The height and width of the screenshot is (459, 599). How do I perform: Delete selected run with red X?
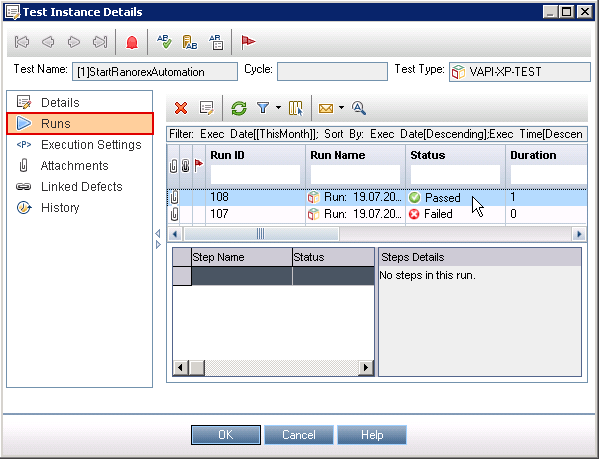(x=181, y=108)
